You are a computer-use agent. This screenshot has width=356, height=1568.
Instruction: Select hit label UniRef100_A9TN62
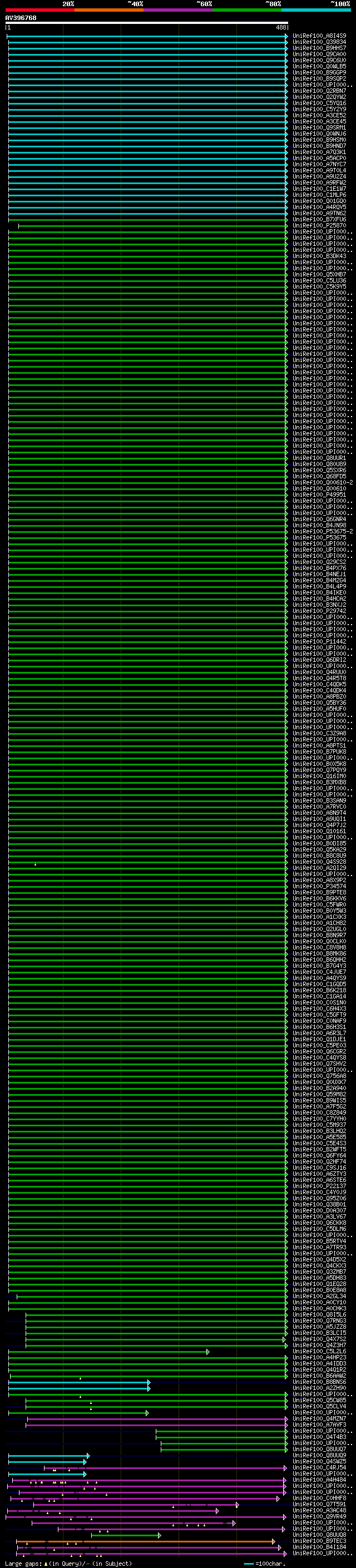coord(319,213)
